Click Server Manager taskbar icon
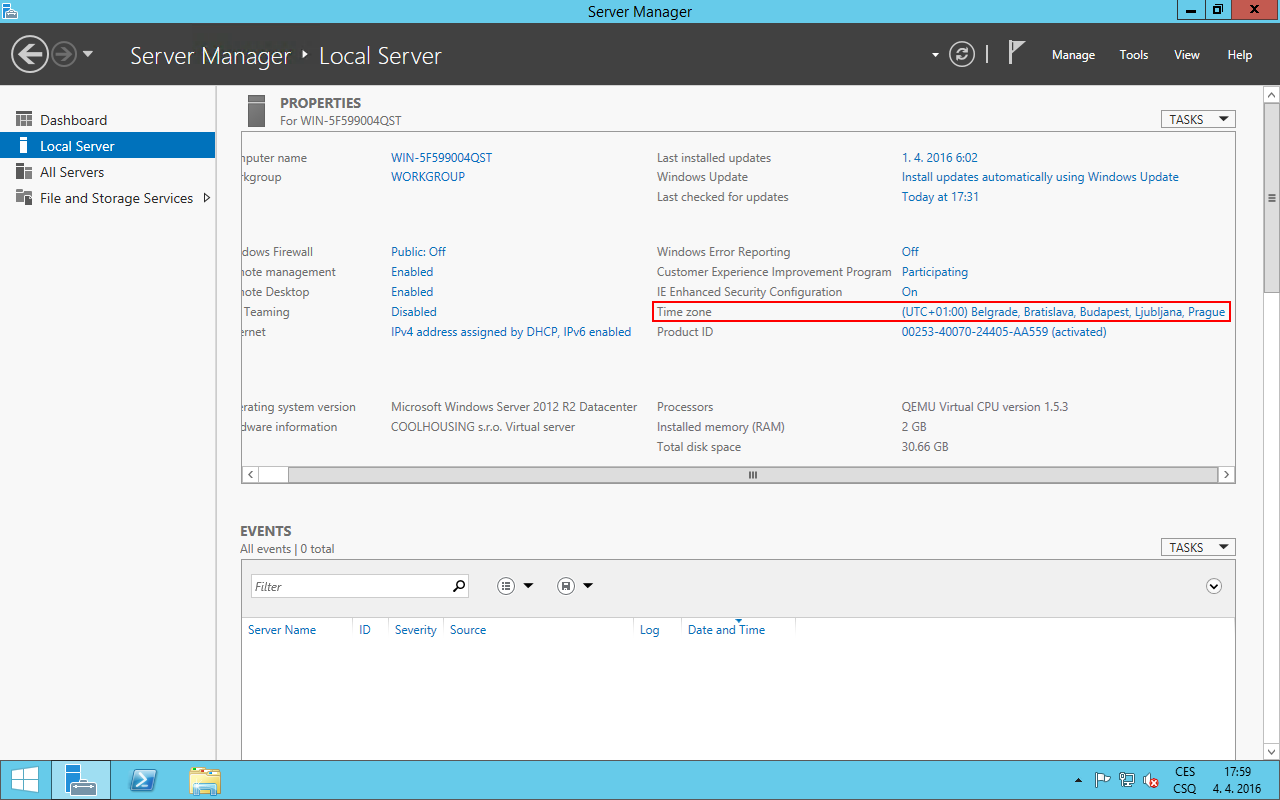 coord(80,780)
